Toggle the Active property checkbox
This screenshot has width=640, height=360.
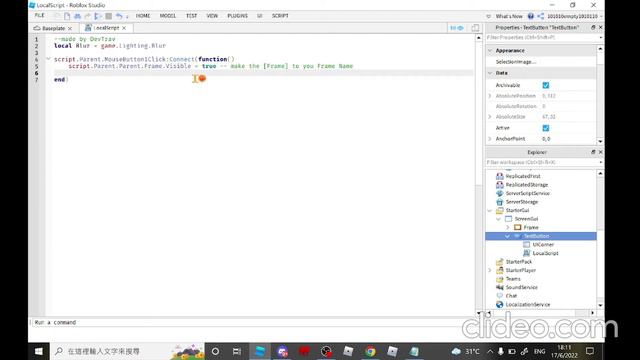pyautogui.click(x=546, y=128)
